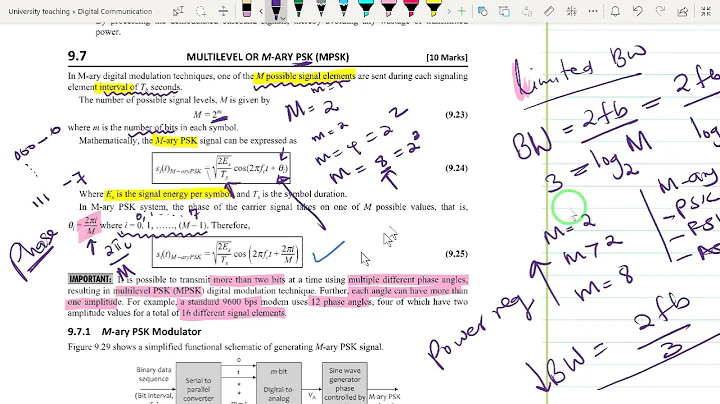The width and height of the screenshot is (720, 404).
Task: Click equation number (9.24)
Action: coord(456,168)
